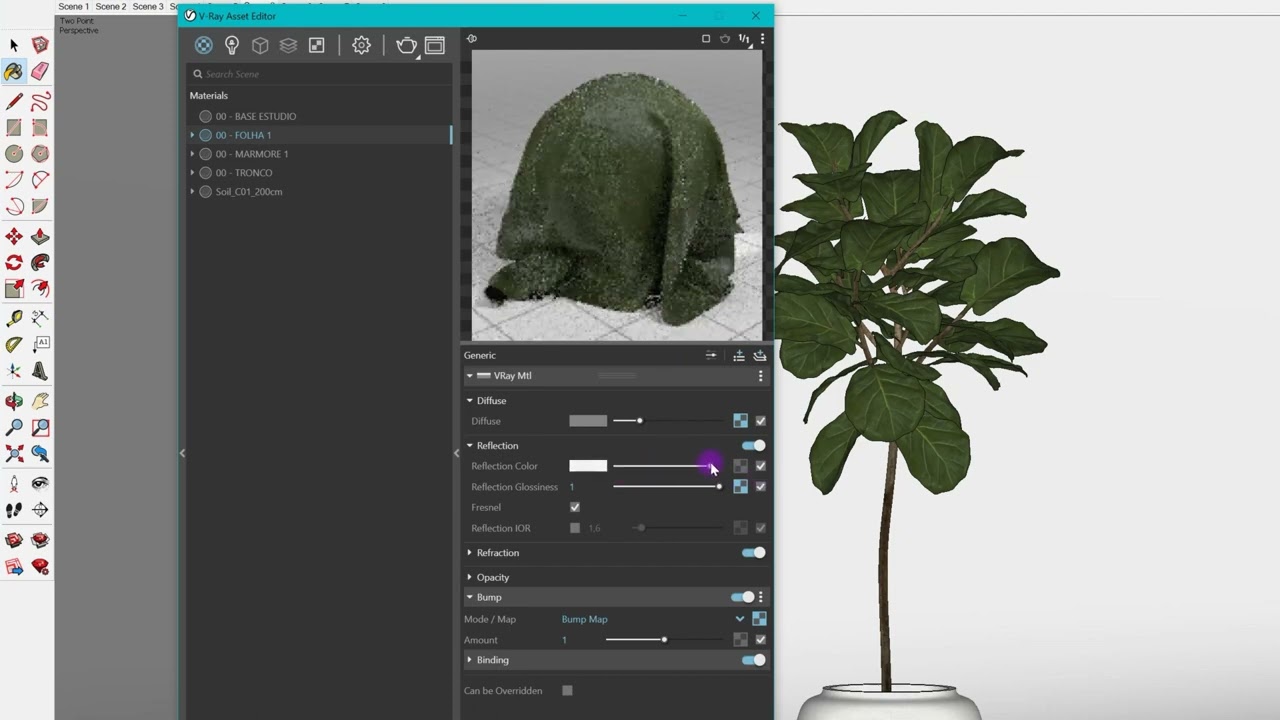Screen dimensions: 1280x720
Task: Click the Reflection Glossiness texture map slot
Action: click(740, 487)
